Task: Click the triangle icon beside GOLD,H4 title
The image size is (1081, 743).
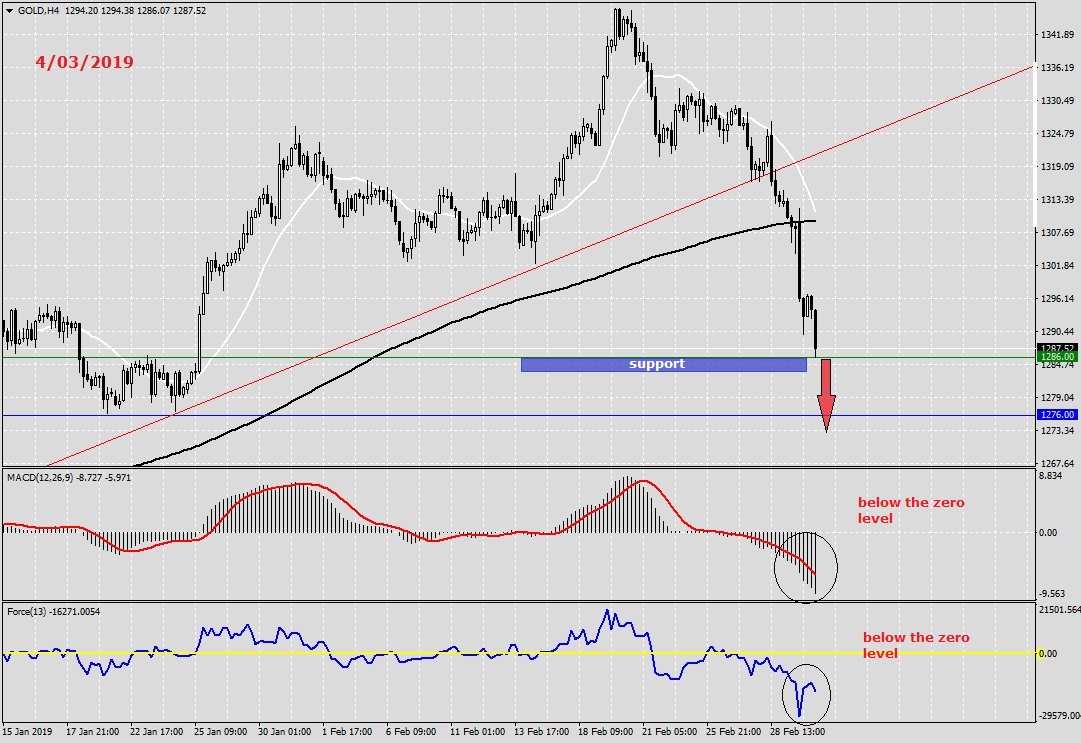Action: point(9,10)
